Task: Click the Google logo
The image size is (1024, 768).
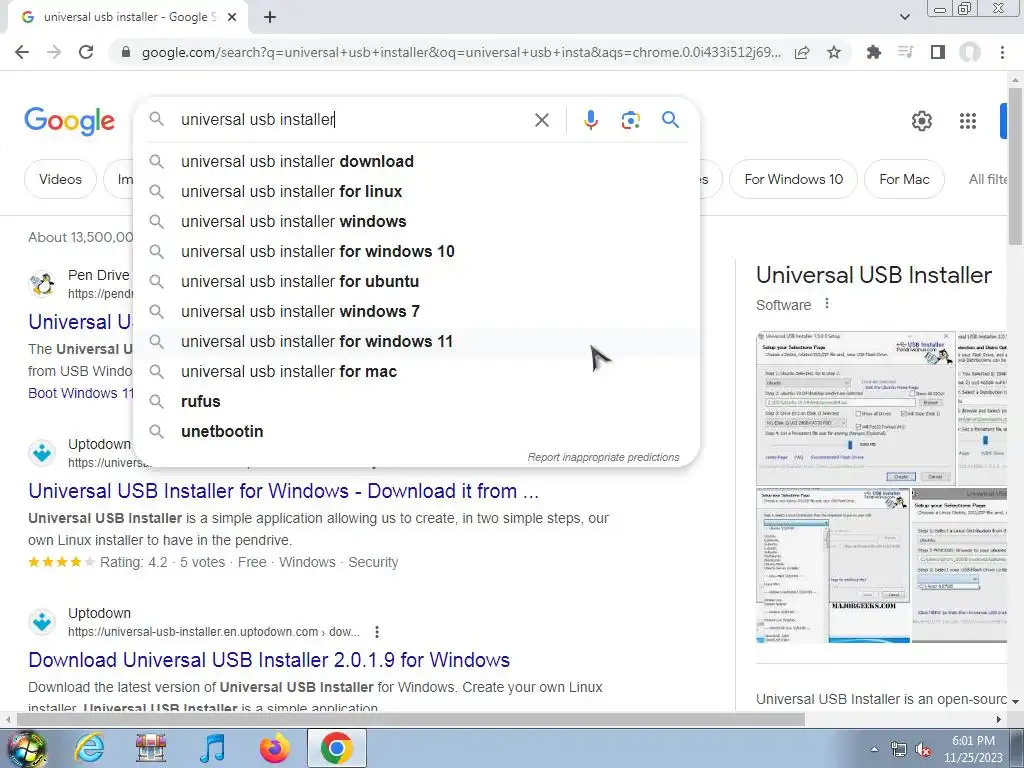Action: pyautogui.click(x=70, y=121)
